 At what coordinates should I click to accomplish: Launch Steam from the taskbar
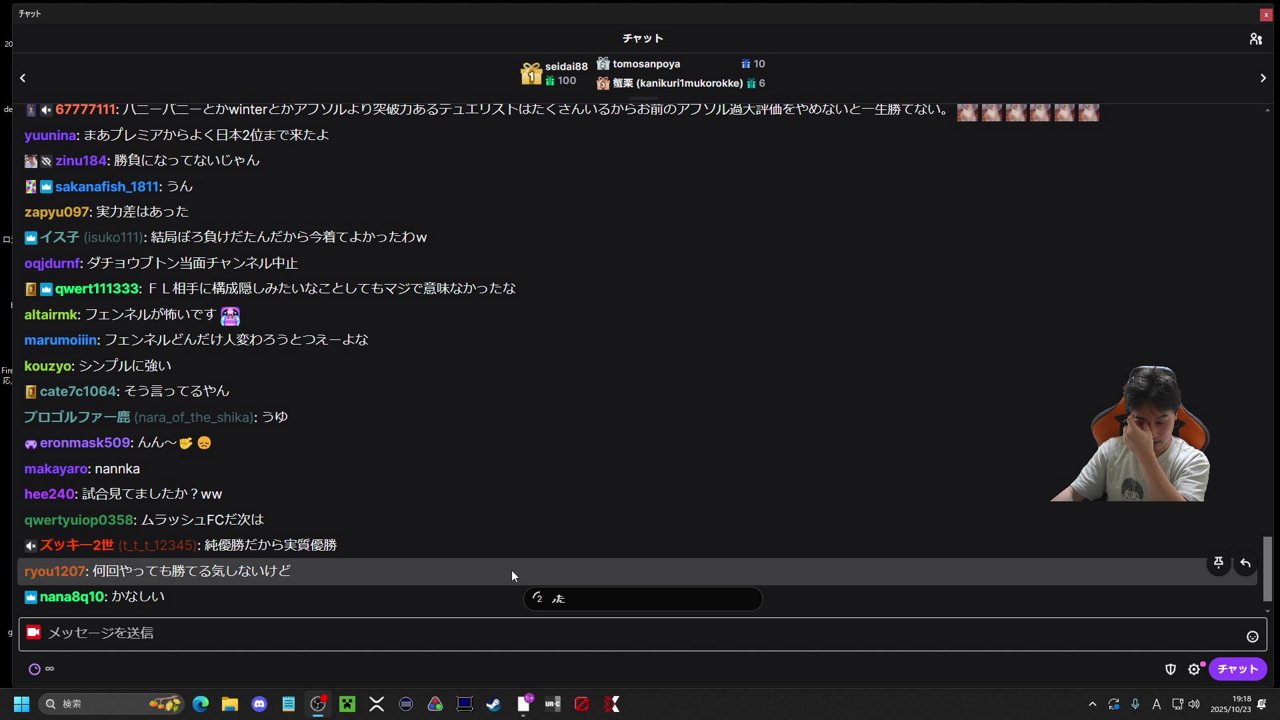coord(493,704)
